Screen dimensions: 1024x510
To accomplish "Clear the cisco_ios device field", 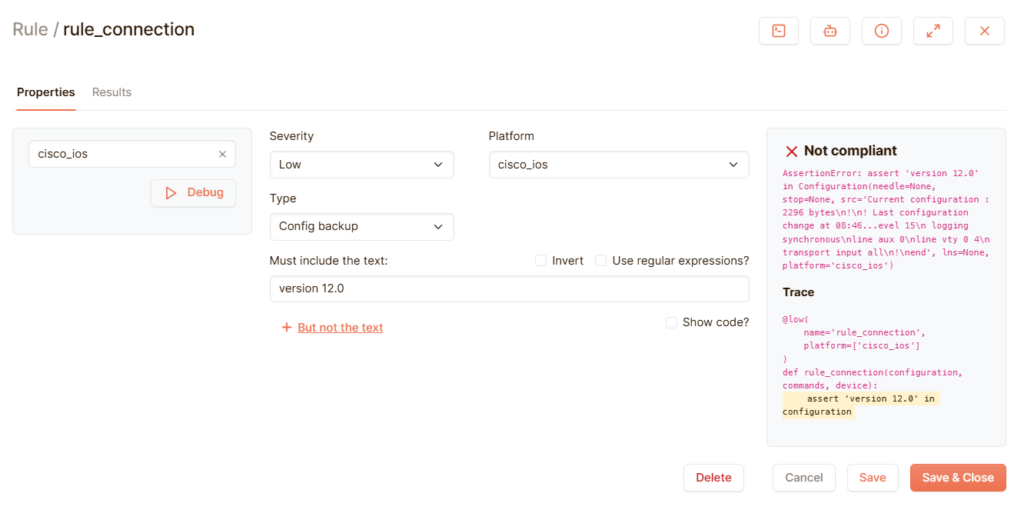I will (x=222, y=154).
